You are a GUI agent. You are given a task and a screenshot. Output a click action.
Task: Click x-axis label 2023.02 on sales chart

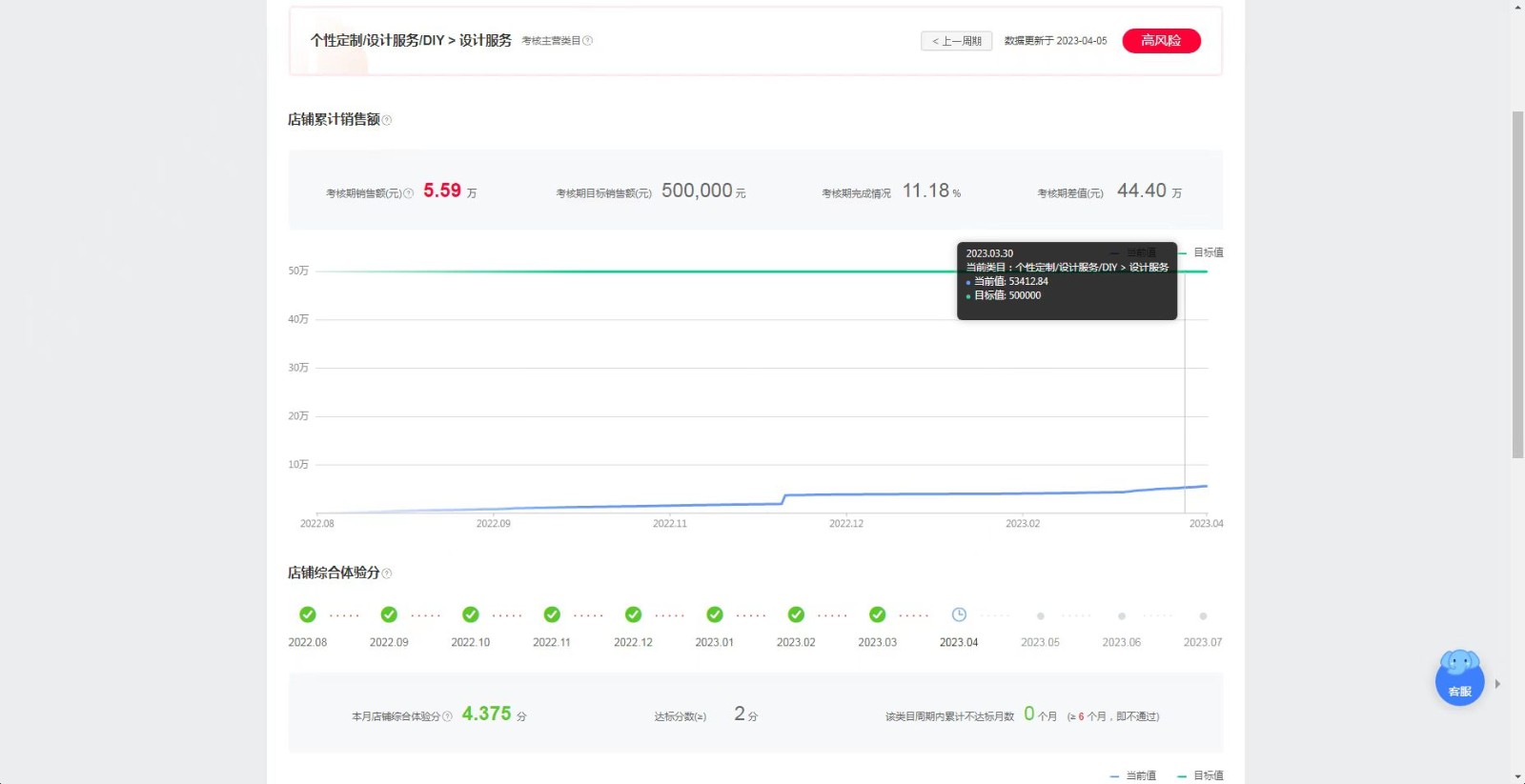click(1023, 524)
